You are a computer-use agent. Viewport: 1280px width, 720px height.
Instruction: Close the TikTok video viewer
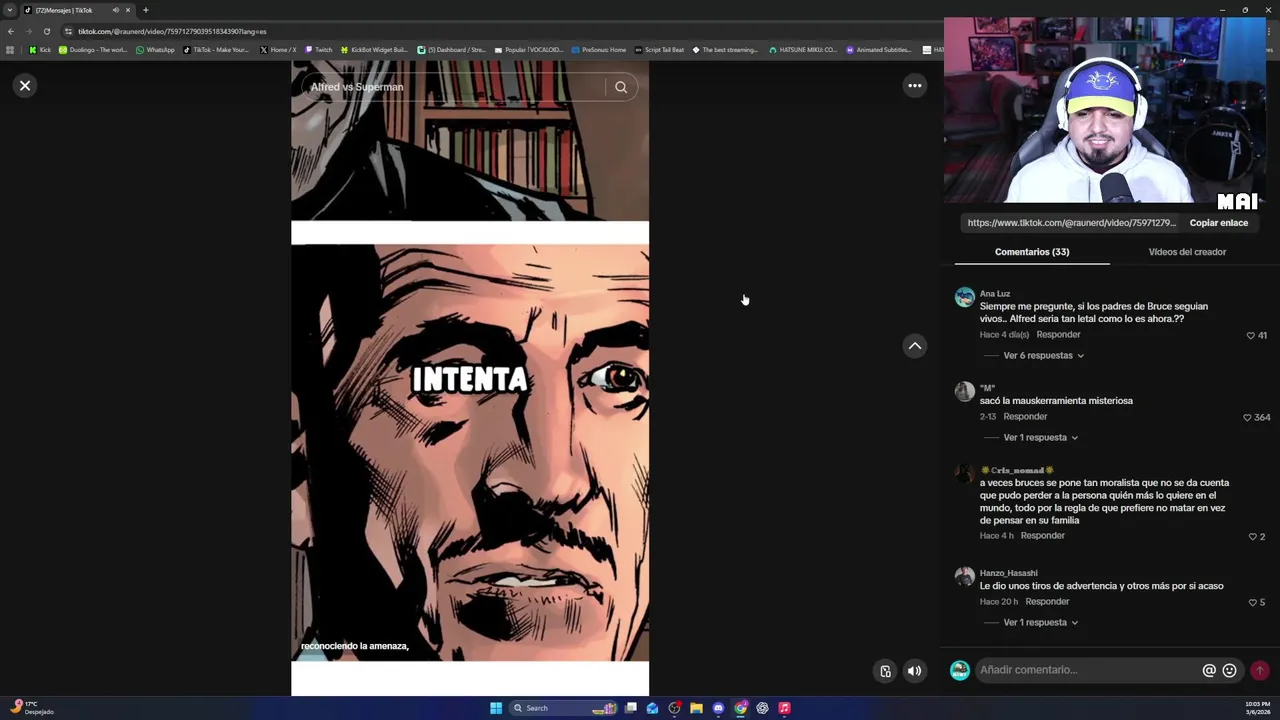(x=25, y=86)
